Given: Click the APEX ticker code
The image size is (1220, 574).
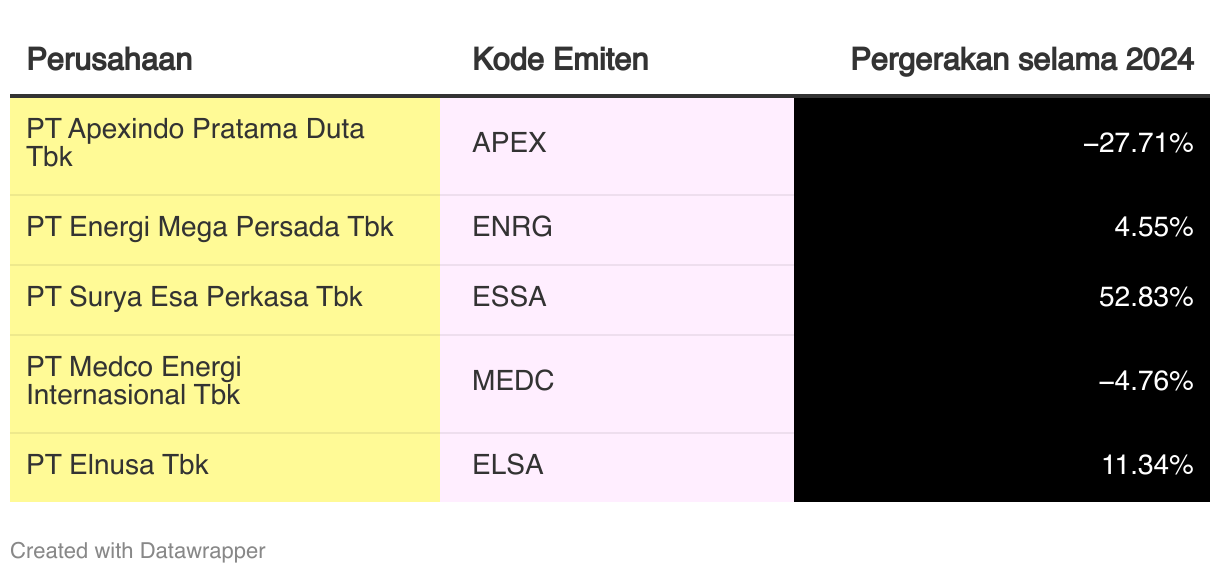Looking at the screenshot, I should click(x=509, y=144).
